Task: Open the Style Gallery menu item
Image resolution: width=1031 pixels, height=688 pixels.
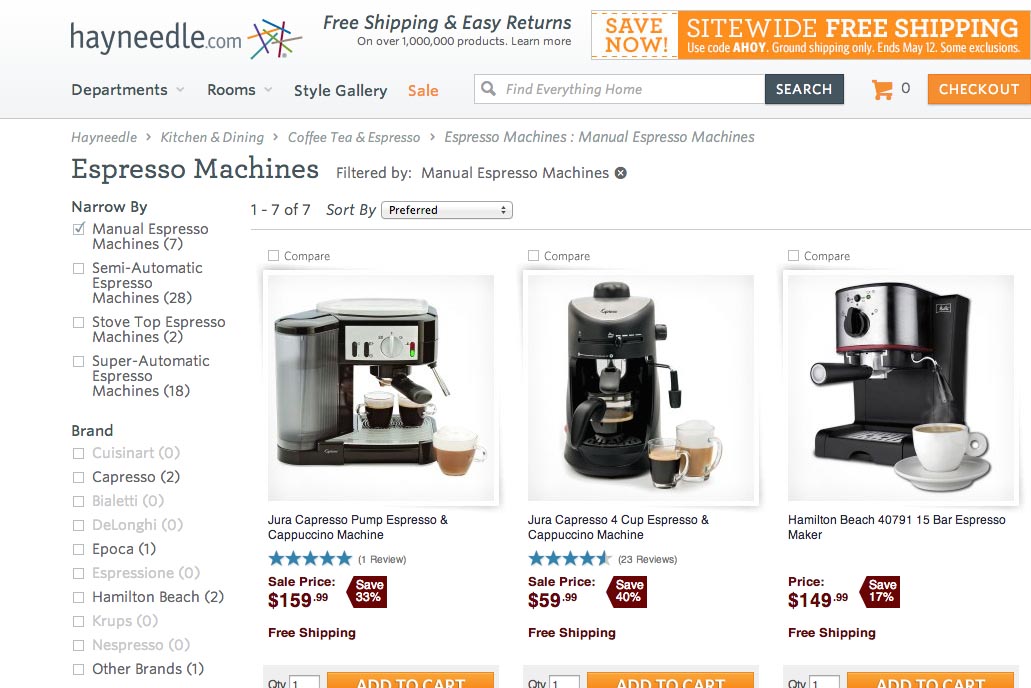Action: (x=341, y=90)
